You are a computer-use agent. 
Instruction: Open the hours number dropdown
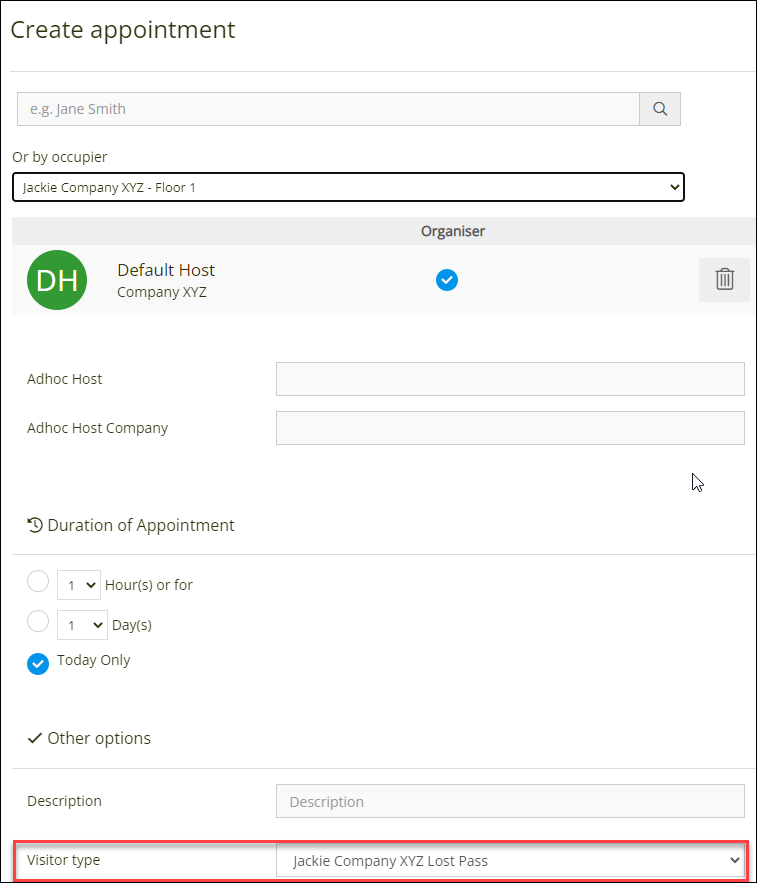tap(79, 585)
